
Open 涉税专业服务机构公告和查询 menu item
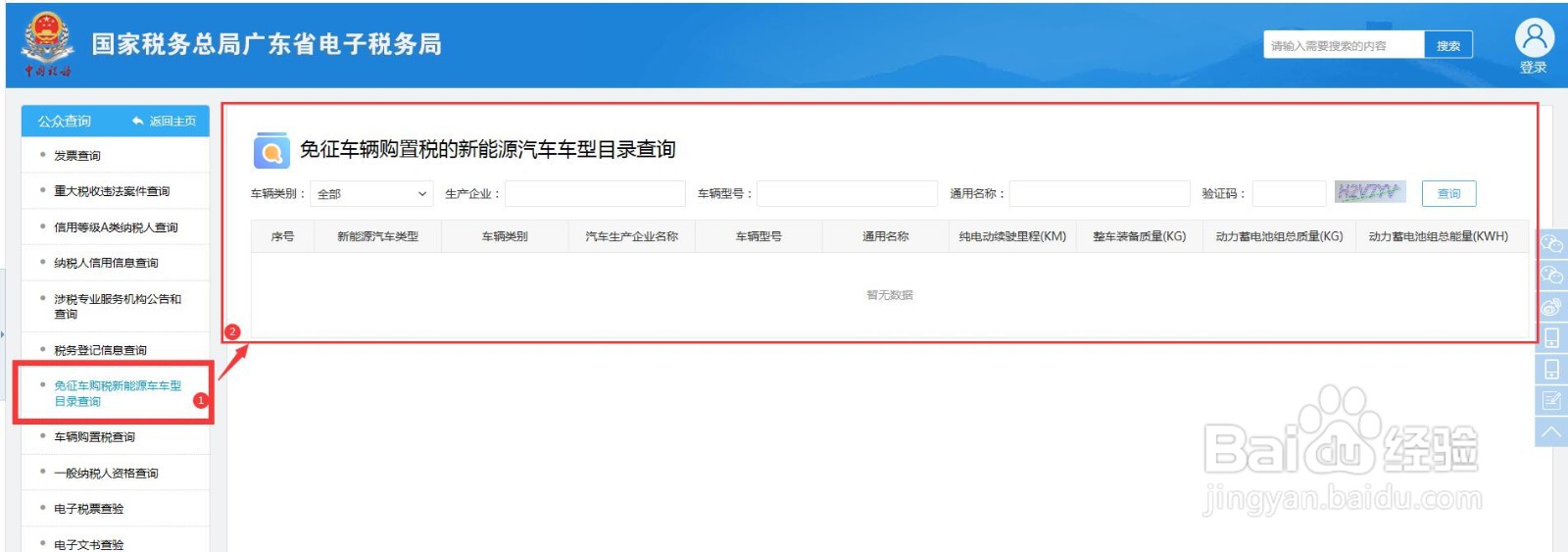116,306
